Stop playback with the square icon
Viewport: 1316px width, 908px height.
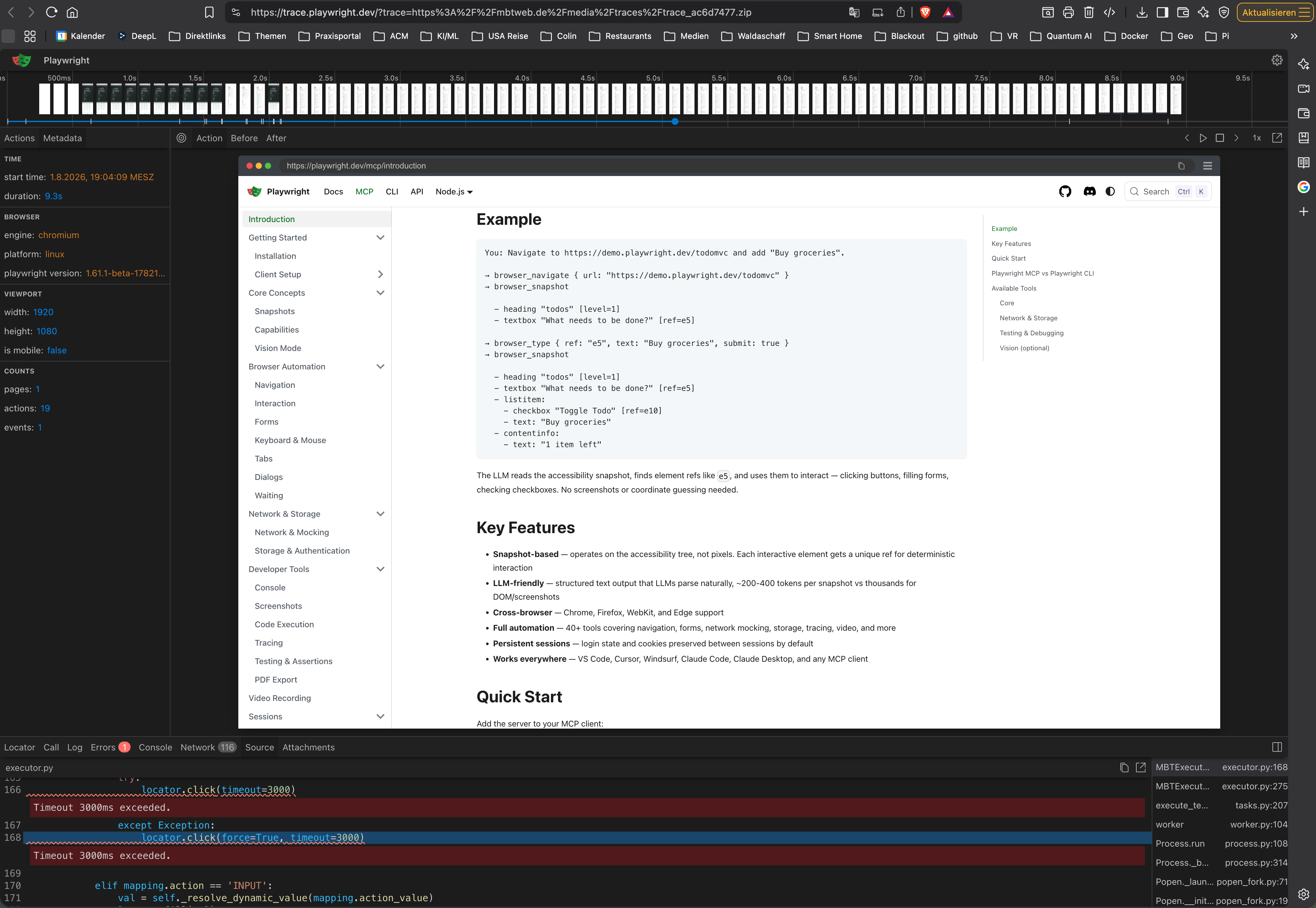pyautogui.click(x=1219, y=138)
